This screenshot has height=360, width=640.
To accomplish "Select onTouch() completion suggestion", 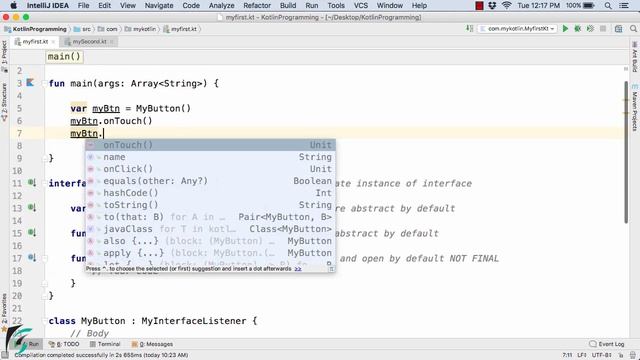I will coord(210,145).
